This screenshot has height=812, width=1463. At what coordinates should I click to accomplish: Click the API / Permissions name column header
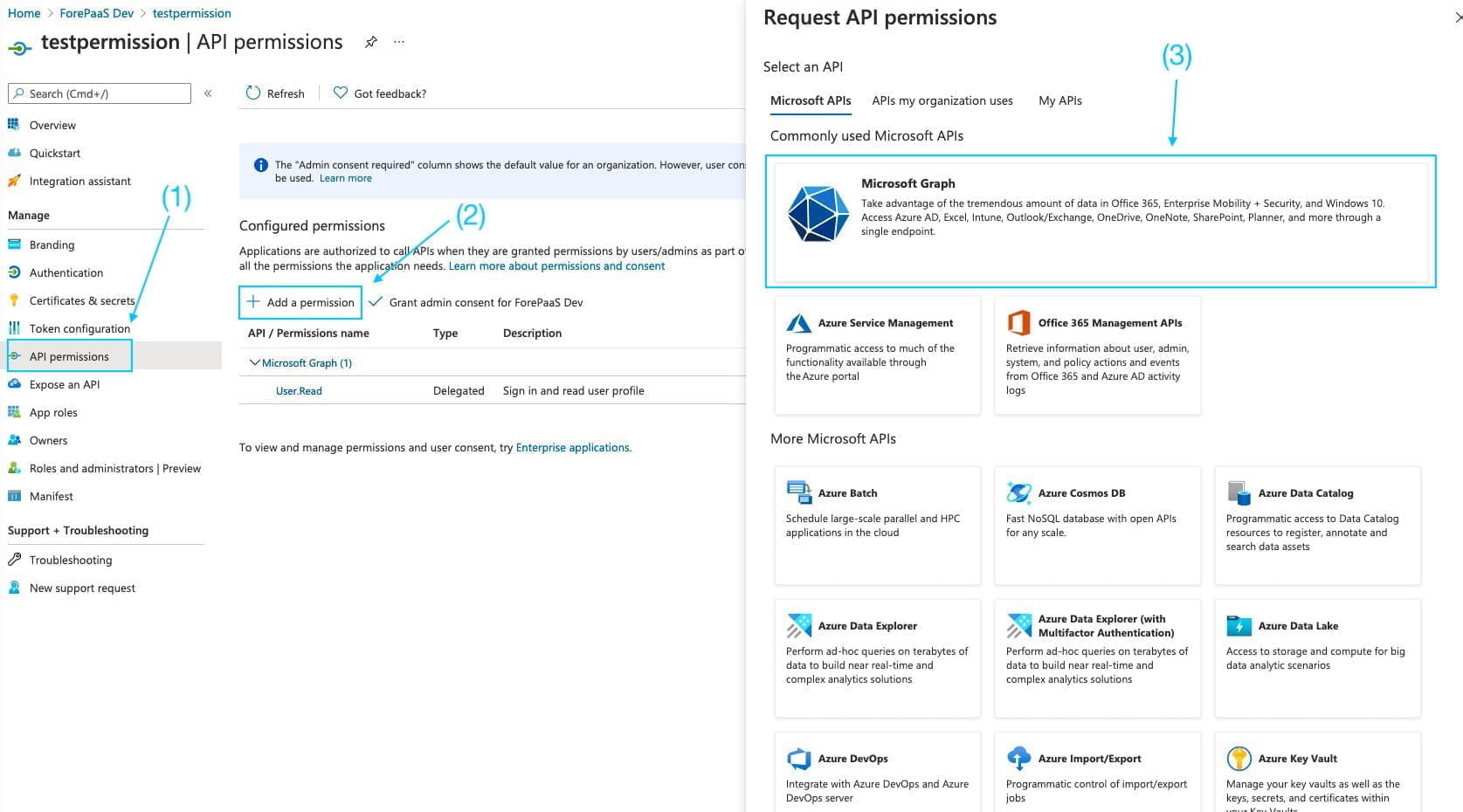308,333
